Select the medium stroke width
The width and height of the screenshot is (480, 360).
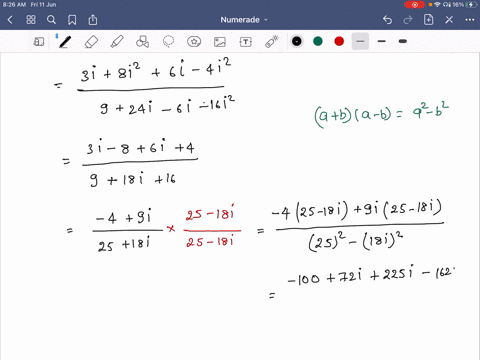click(x=382, y=41)
